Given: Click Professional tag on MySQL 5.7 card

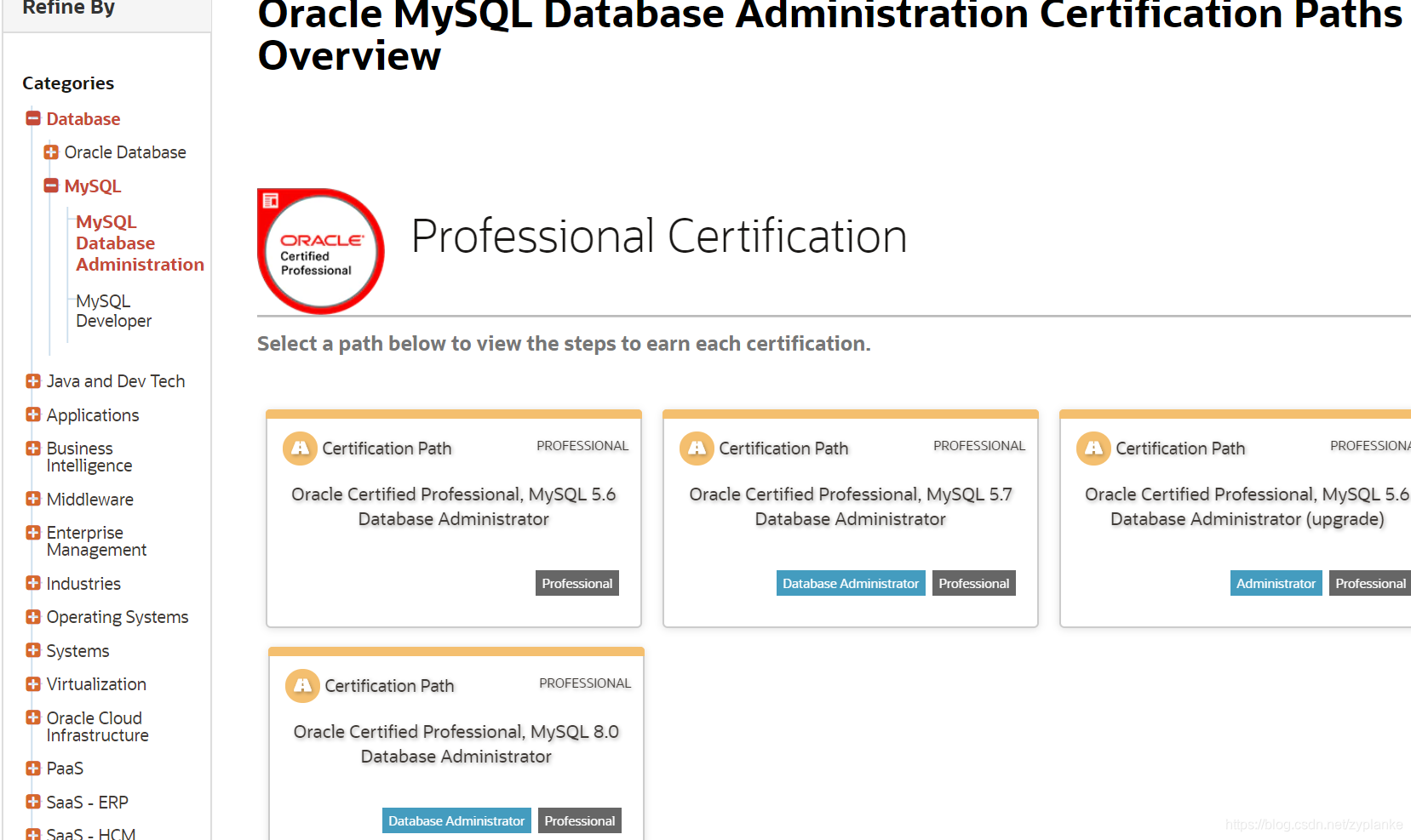Looking at the screenshot, I should coord(974,583).
